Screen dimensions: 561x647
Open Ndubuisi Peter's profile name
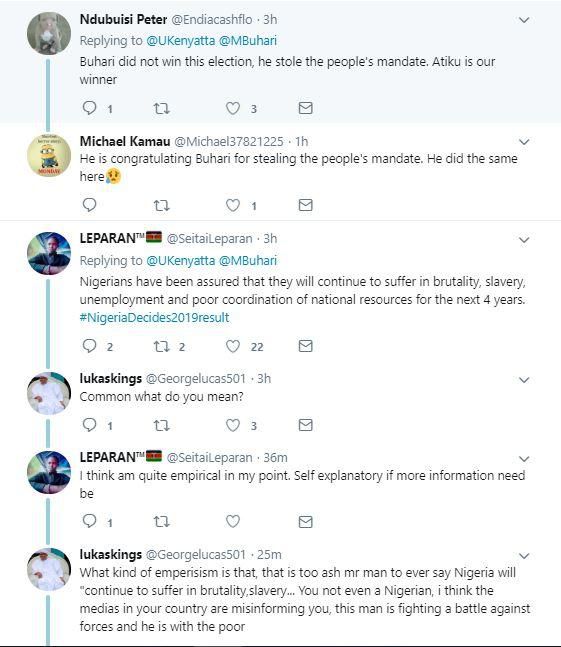(x=123, y=19)
